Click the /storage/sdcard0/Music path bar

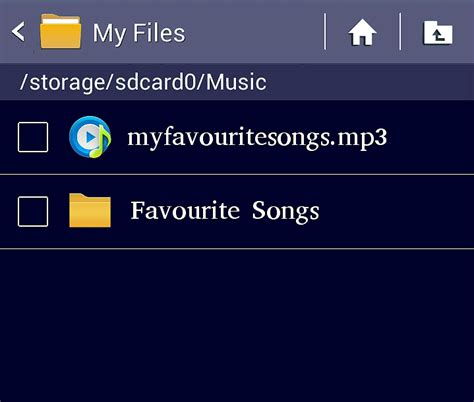pyautogui.click(x=237, y=82)
